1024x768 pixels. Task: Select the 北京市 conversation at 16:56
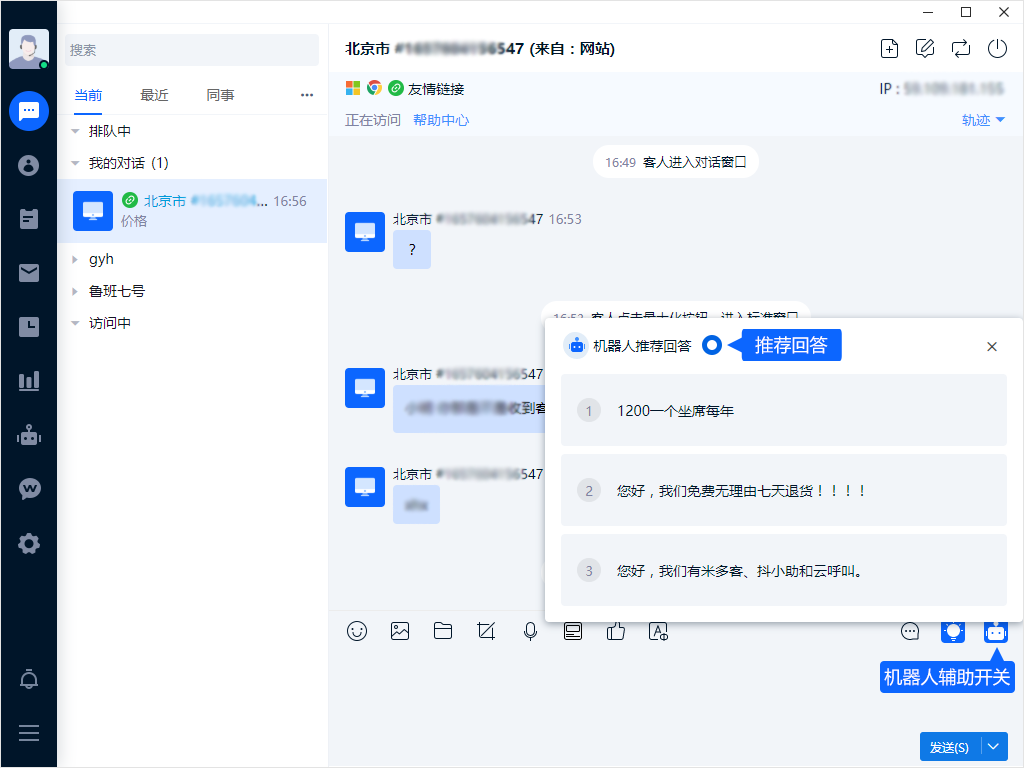[x=192, y=211]
